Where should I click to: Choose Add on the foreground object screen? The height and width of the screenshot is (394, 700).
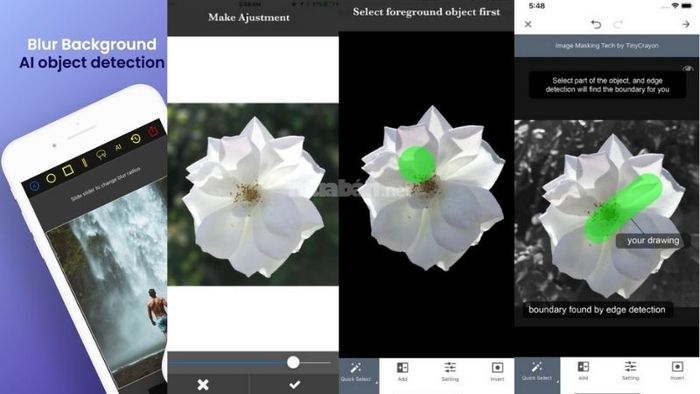tap(402, 372)
